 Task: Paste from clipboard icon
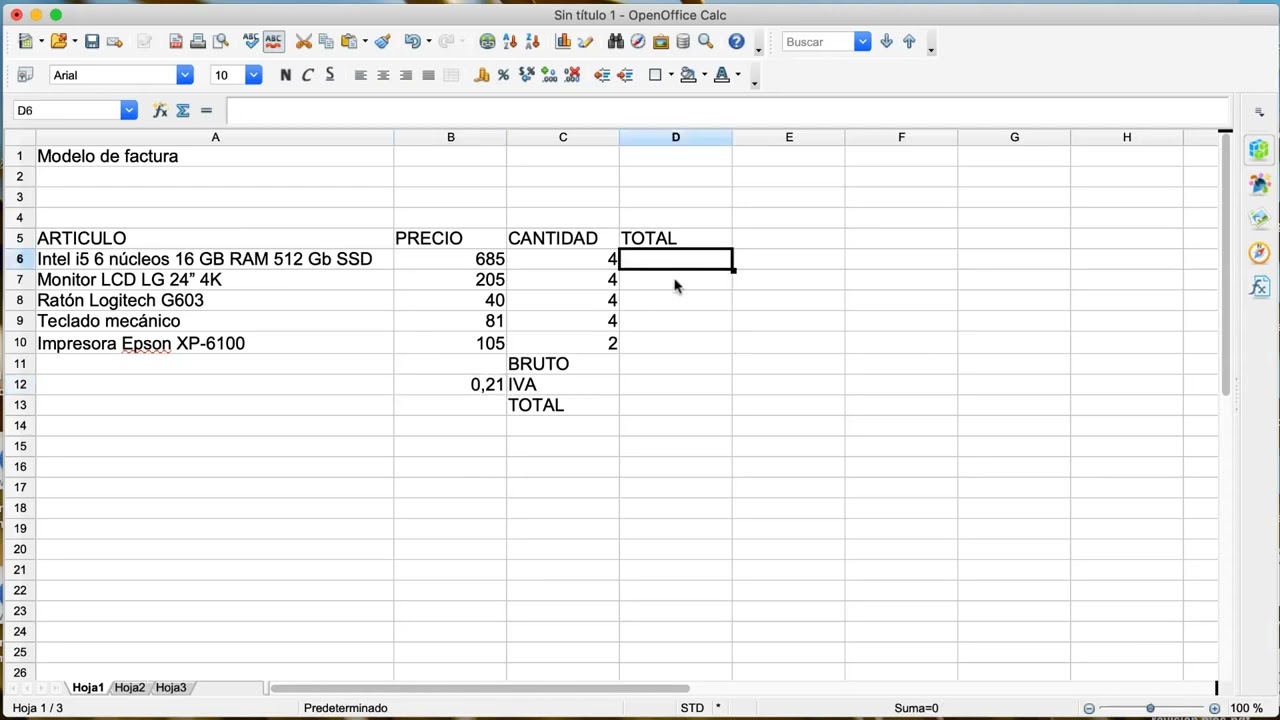tap(349, 42)
